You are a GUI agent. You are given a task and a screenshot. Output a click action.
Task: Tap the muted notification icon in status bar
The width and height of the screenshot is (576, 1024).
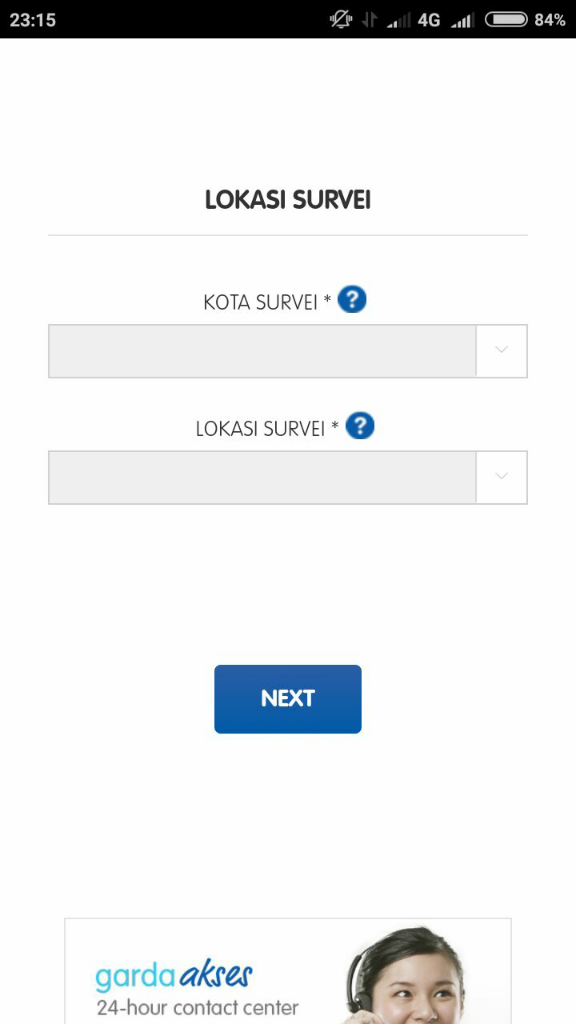[x=341, y=20]
